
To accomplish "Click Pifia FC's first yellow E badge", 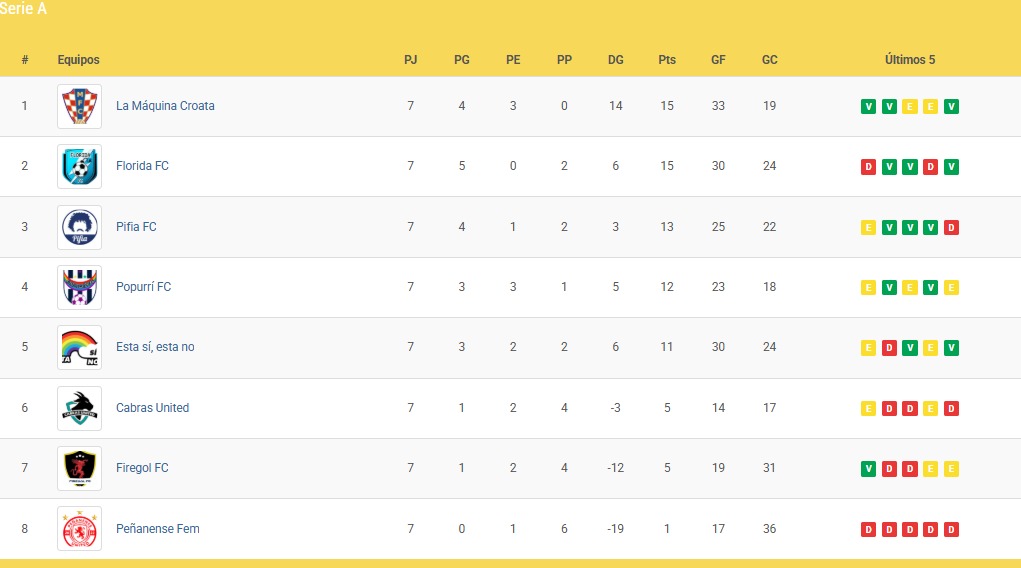I will click(868, 227).
